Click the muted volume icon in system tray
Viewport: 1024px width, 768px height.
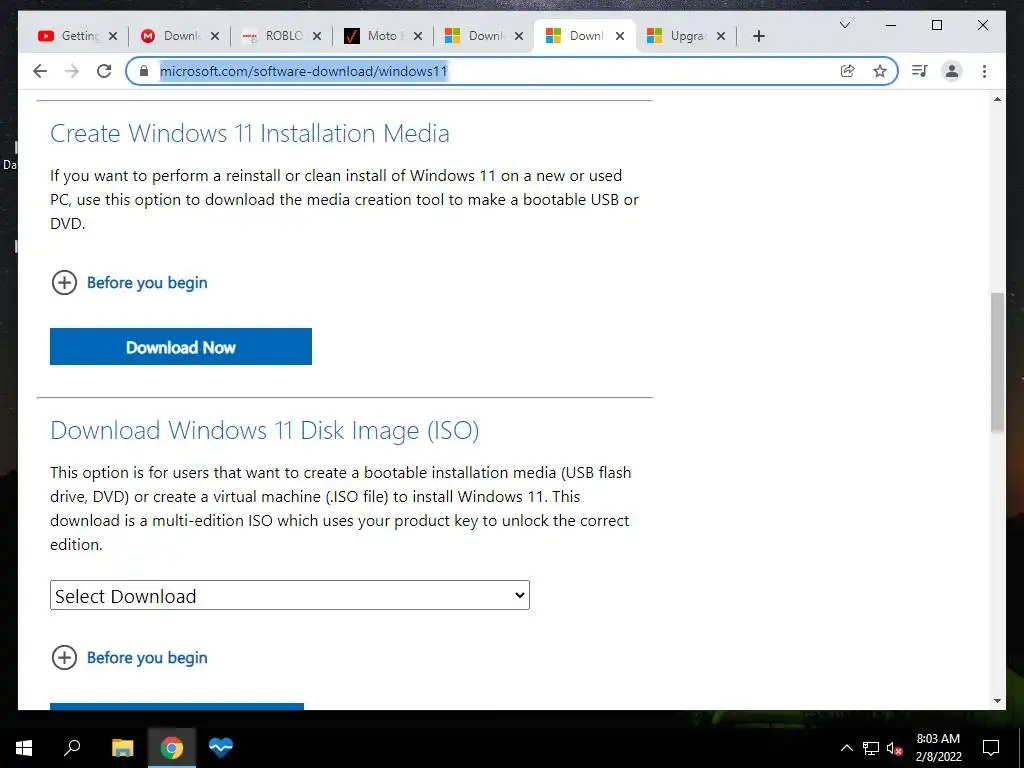(894, 748)
